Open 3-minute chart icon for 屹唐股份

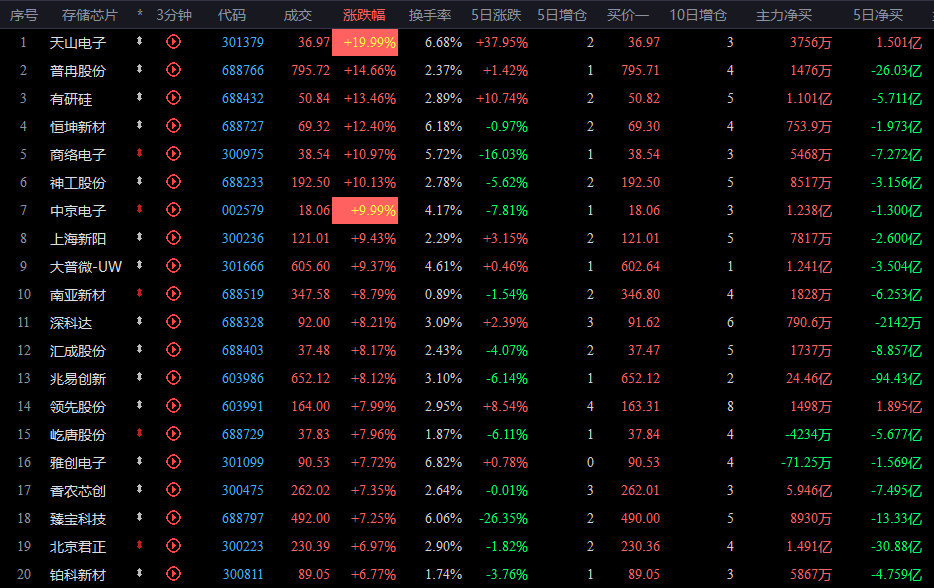point(173,434)
